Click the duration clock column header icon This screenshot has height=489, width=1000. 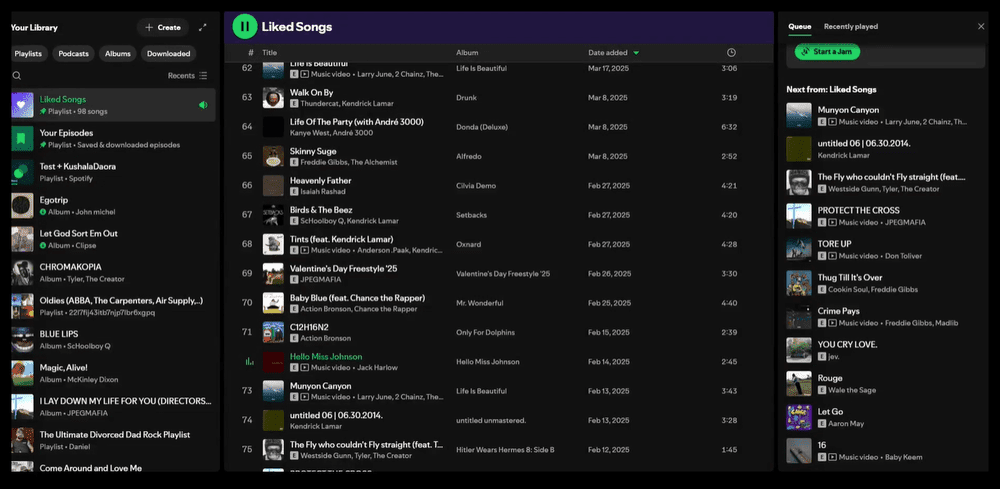click(732, 53)
